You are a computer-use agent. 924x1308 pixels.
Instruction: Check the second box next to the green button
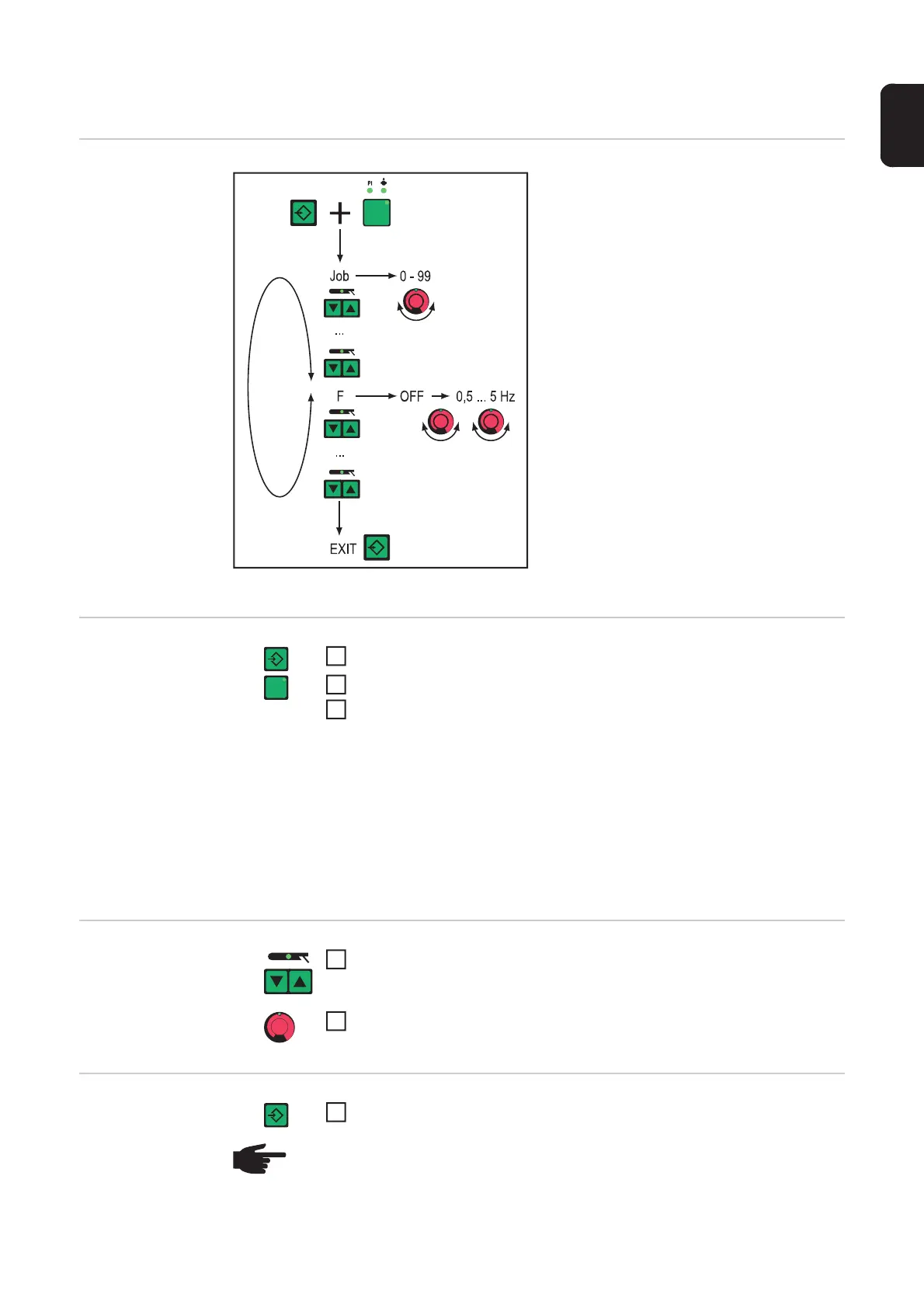[x=336, y=684]
